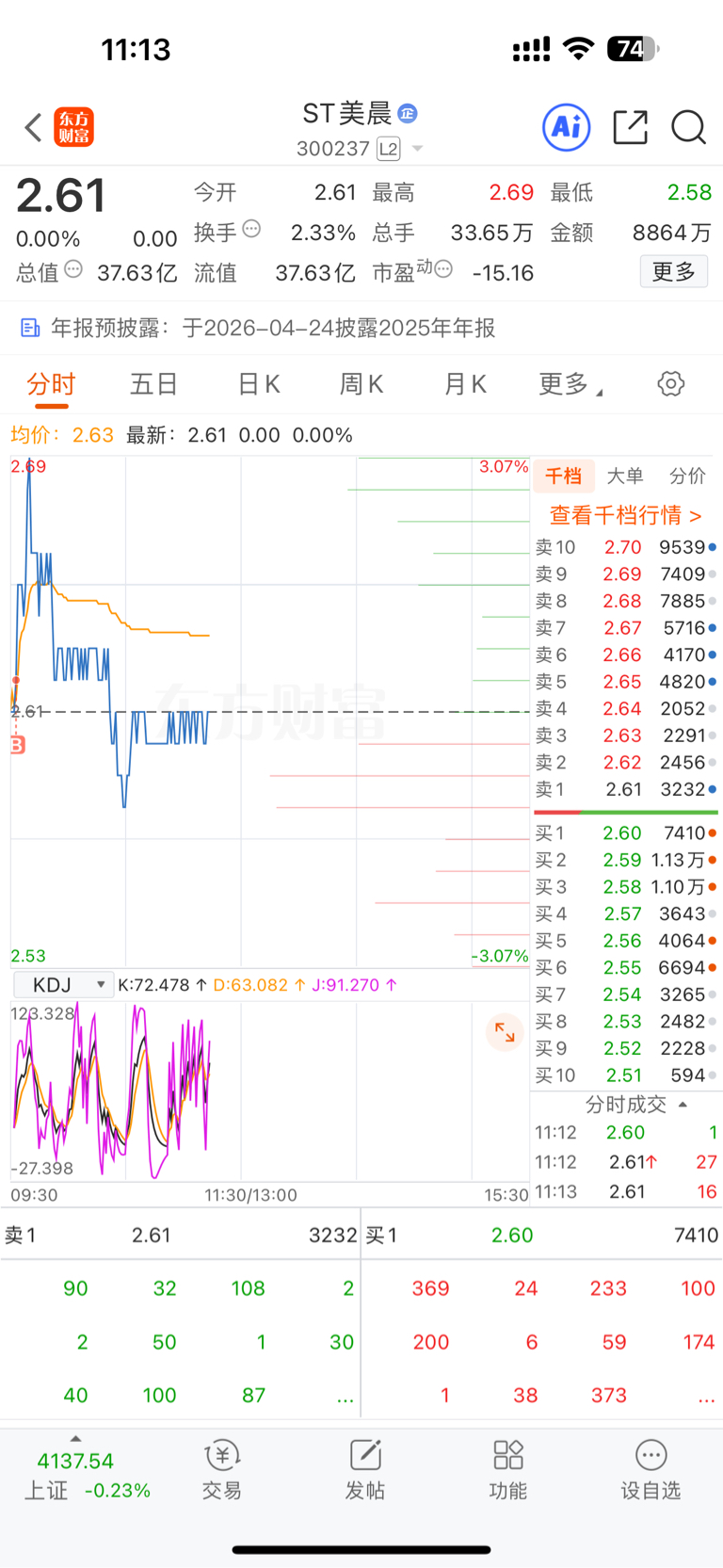Tap the cellular signal icon
The height and width of the screenshot is (1568, 723).
(x=531, y=50)
